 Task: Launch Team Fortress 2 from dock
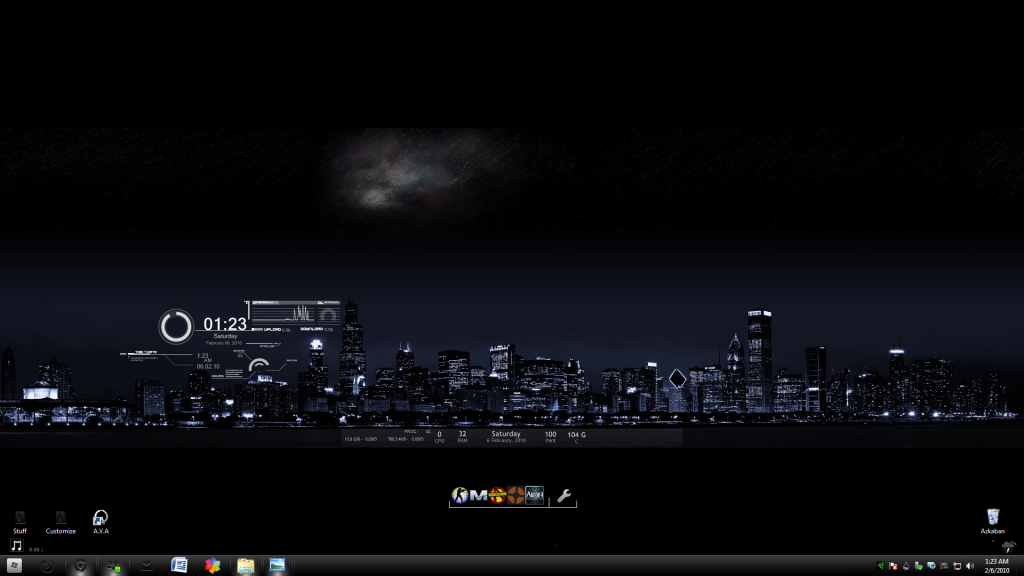tap(516, 496)
